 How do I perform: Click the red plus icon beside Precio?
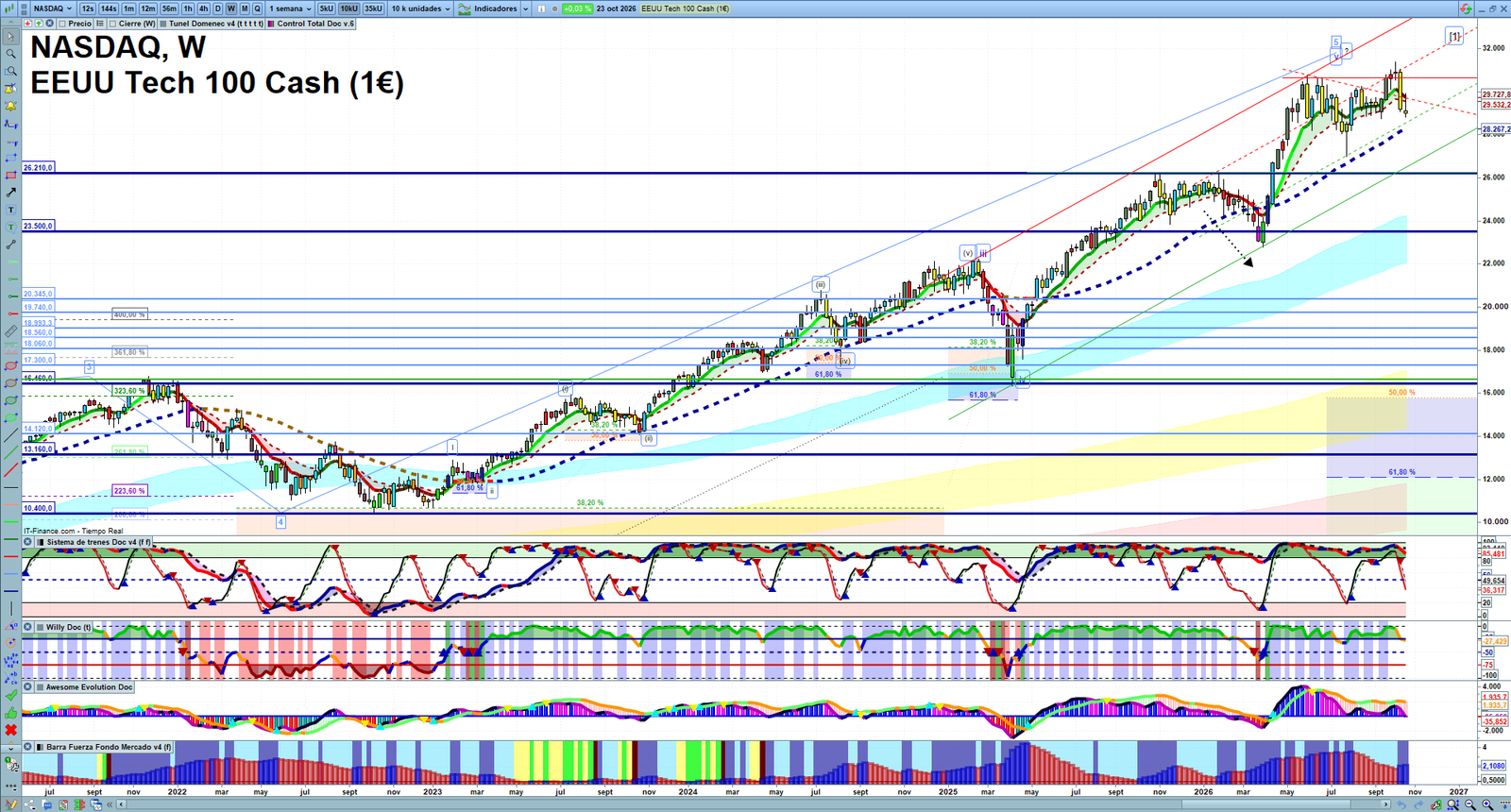point(28,24)
